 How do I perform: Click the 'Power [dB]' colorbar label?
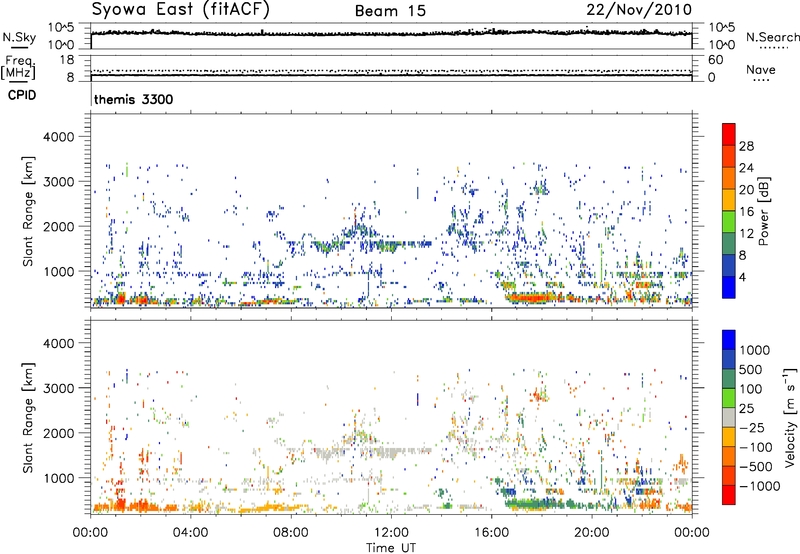763,211
